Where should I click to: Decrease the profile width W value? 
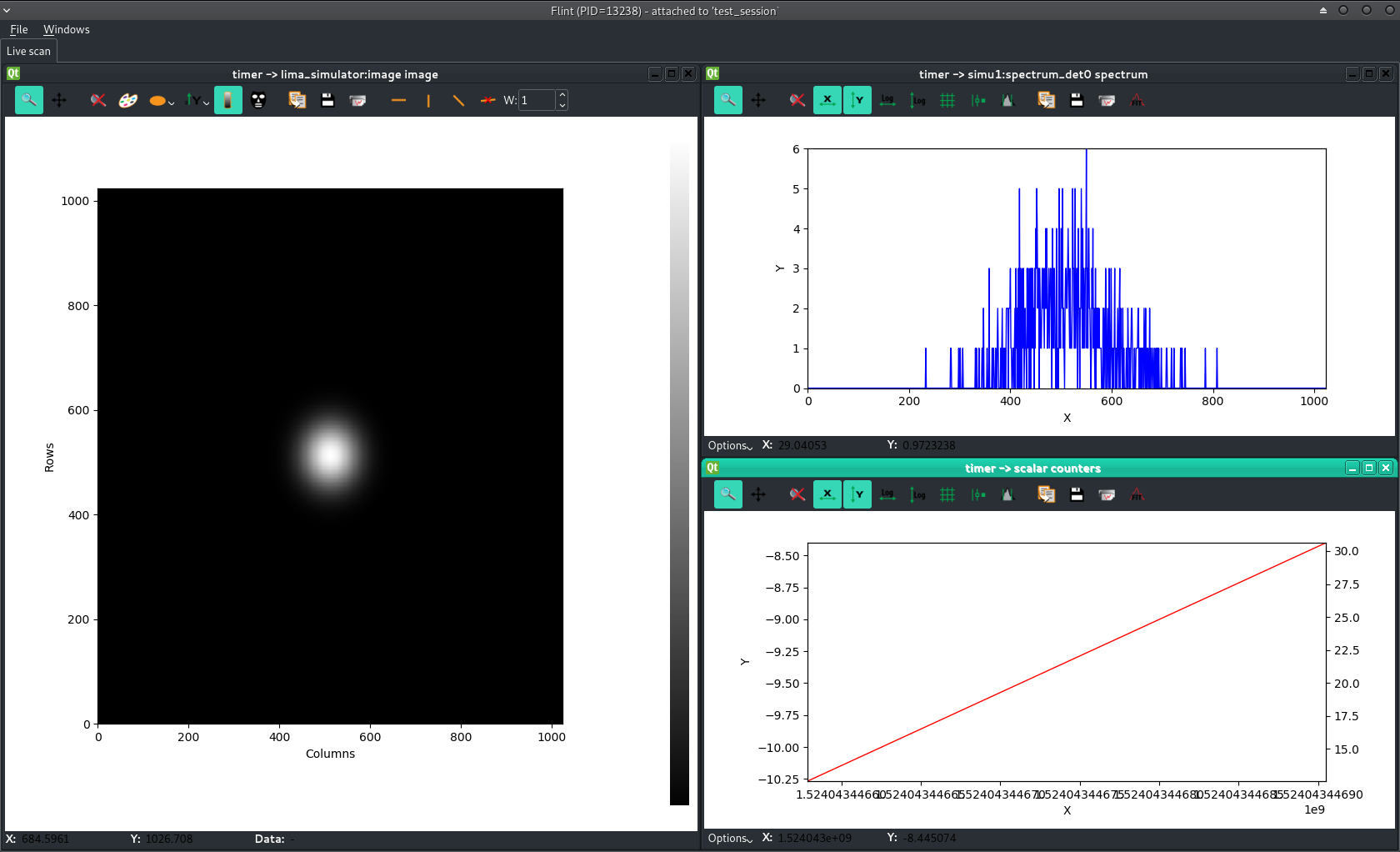pyautogui.click(x=562, y=106)
